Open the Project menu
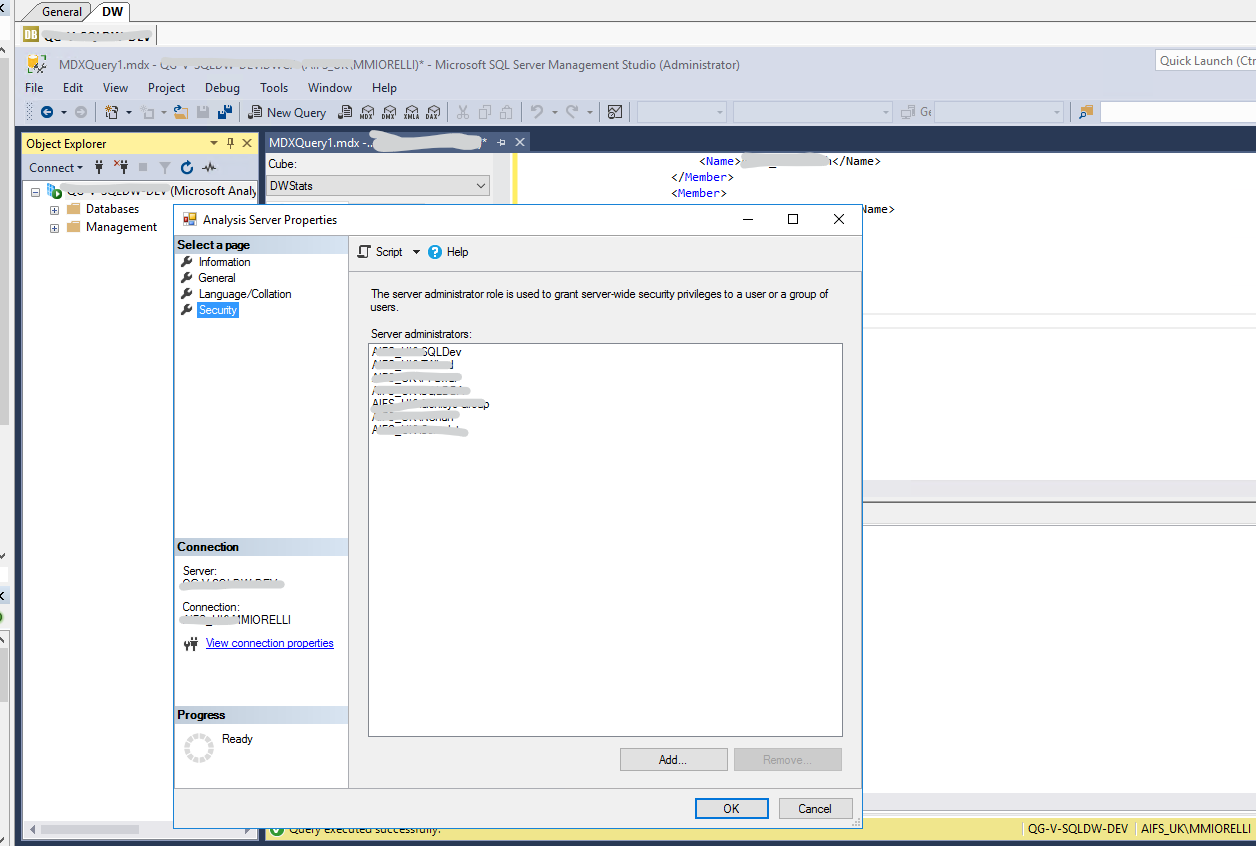 coord(166,88)
